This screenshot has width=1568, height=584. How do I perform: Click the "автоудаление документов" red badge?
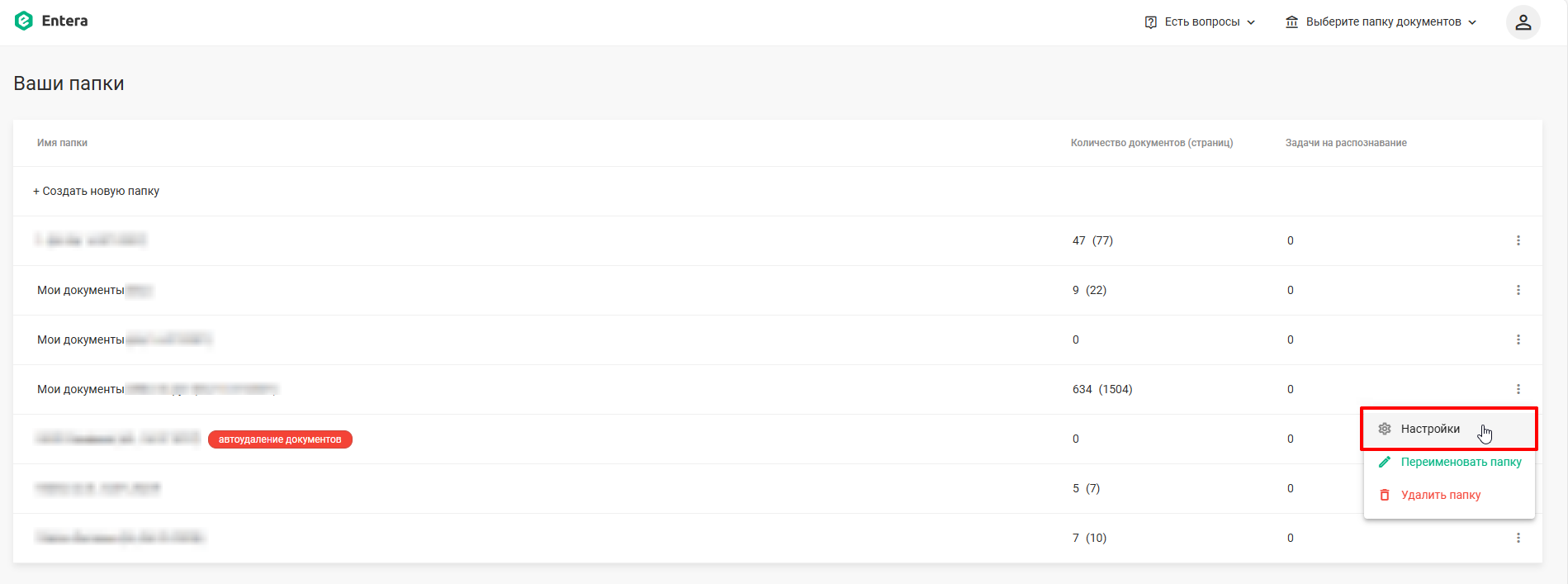280,439
